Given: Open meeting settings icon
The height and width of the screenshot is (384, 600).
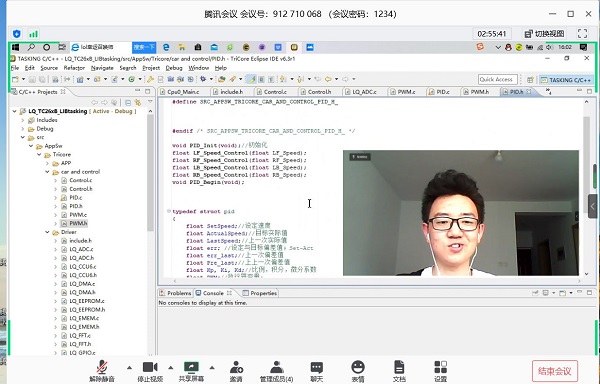Looking at the screenshot, I should point(440,371).
